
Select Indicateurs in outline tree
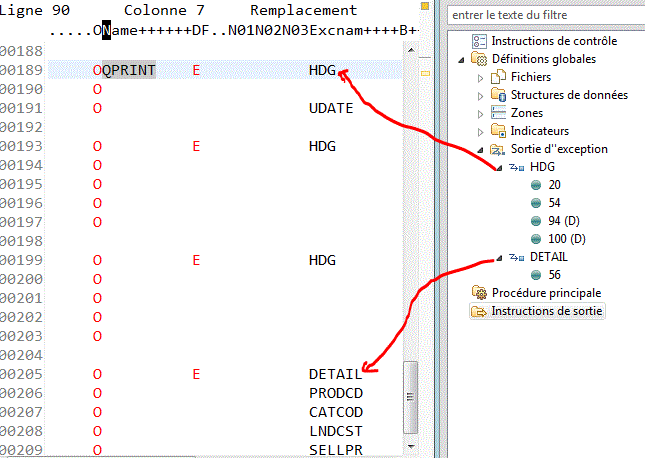pyautogui.click(x=540, y=131)
